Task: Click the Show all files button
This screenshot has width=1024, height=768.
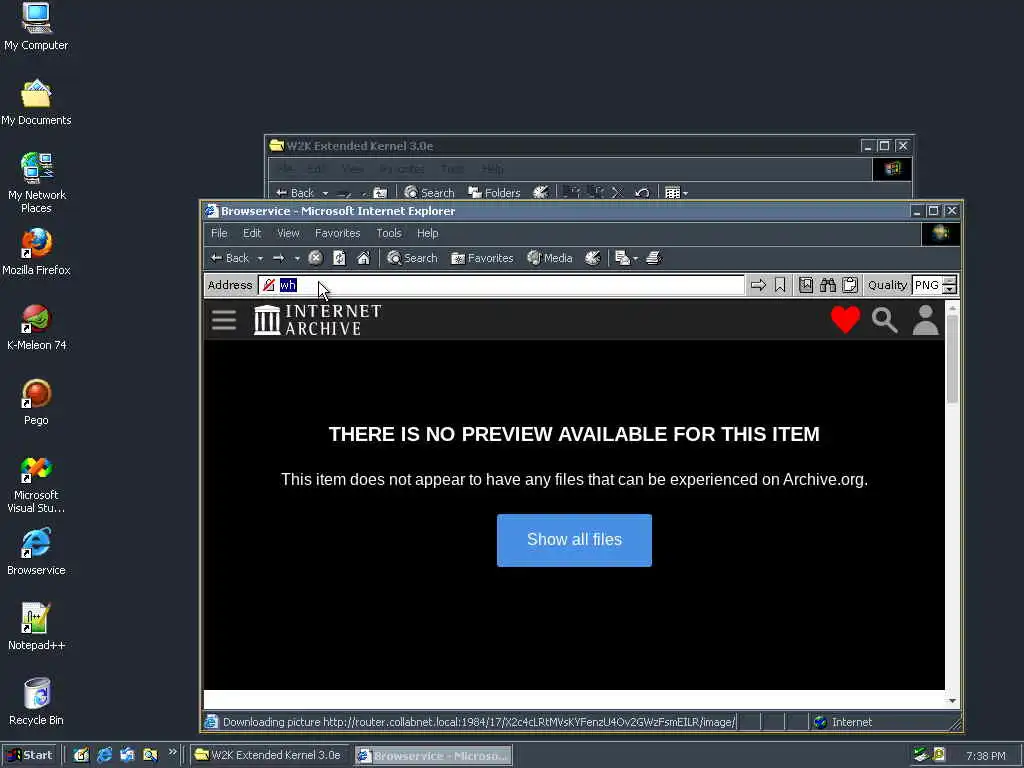Action: point(574,540)
